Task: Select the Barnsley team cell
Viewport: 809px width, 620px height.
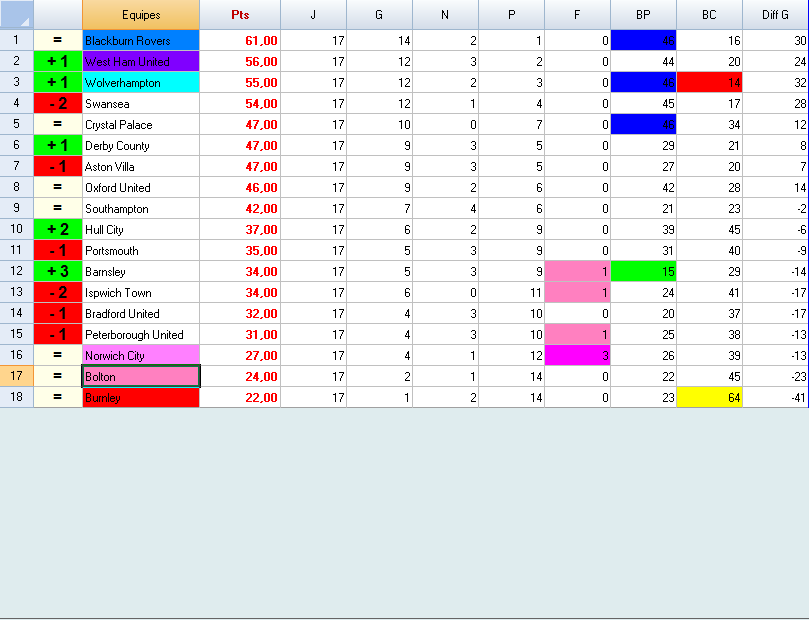Action: (x=141, y=271)
